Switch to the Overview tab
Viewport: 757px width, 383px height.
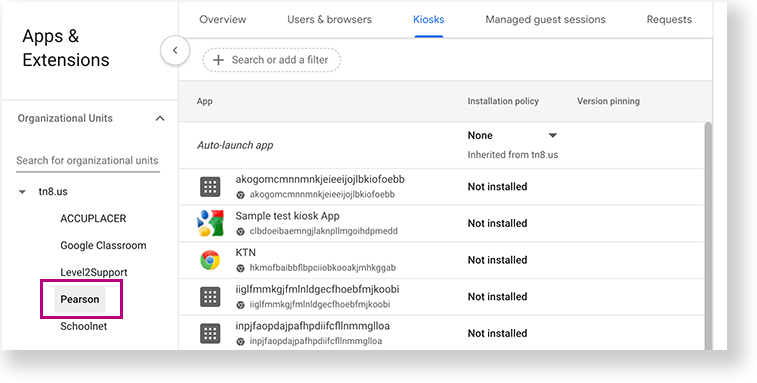tap(223, 19)
